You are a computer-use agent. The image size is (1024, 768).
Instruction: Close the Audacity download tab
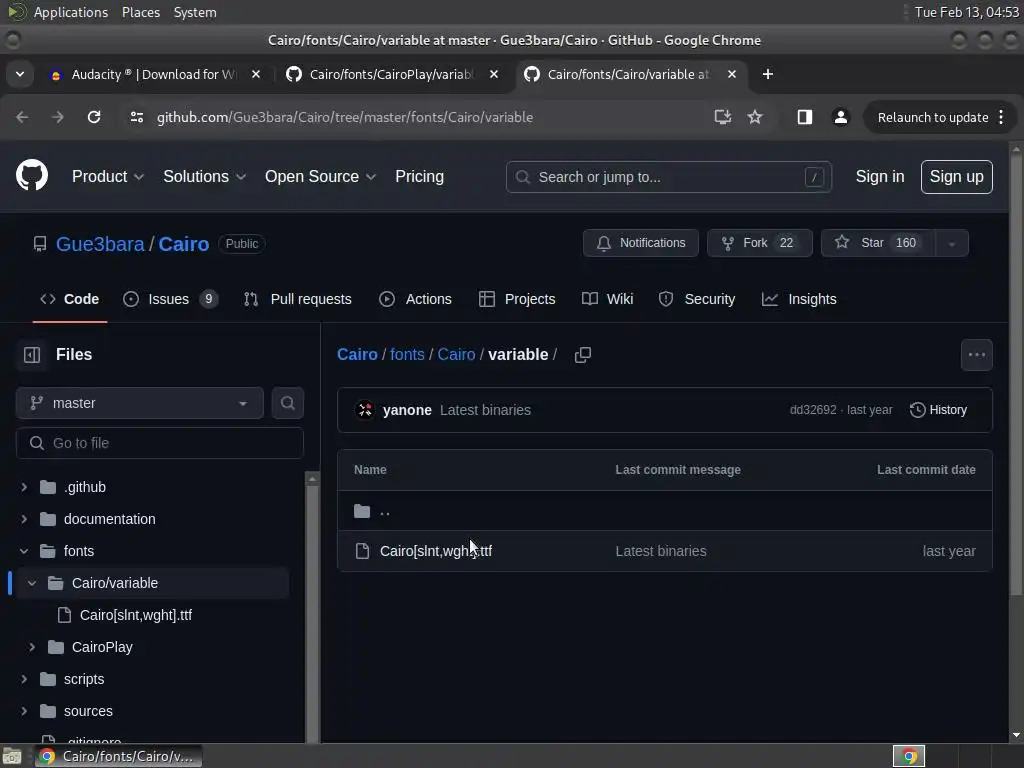pyautogui.click(x=256, y=74)
